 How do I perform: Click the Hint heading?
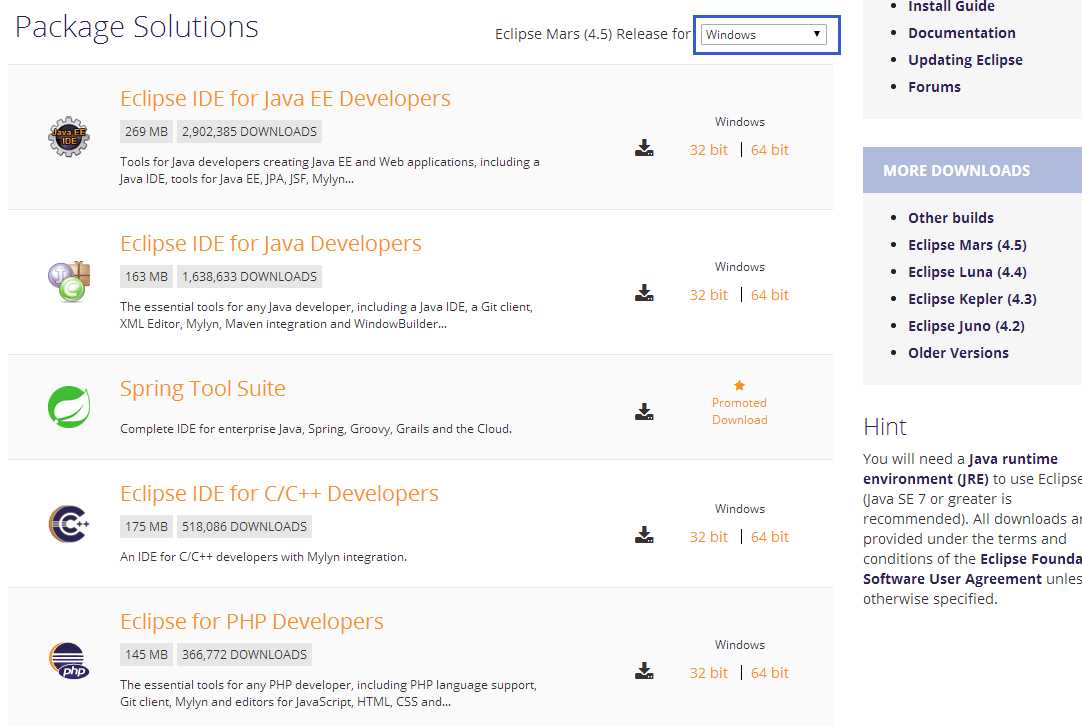(885, 426)
